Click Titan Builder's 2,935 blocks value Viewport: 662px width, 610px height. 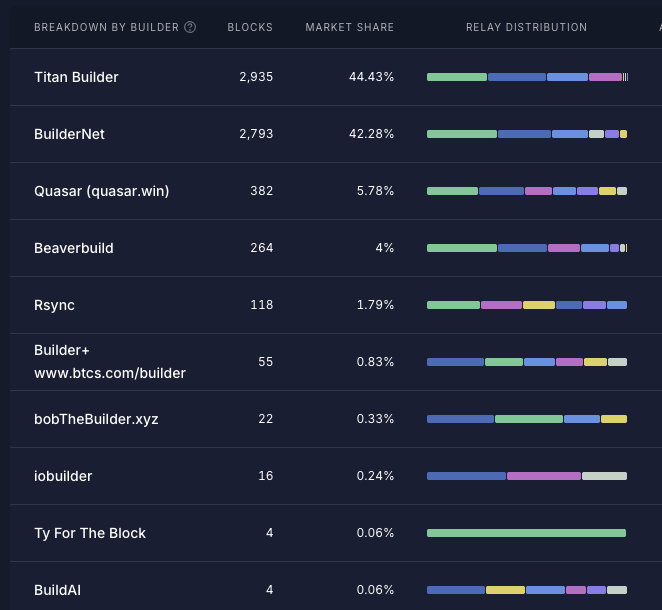256,77
